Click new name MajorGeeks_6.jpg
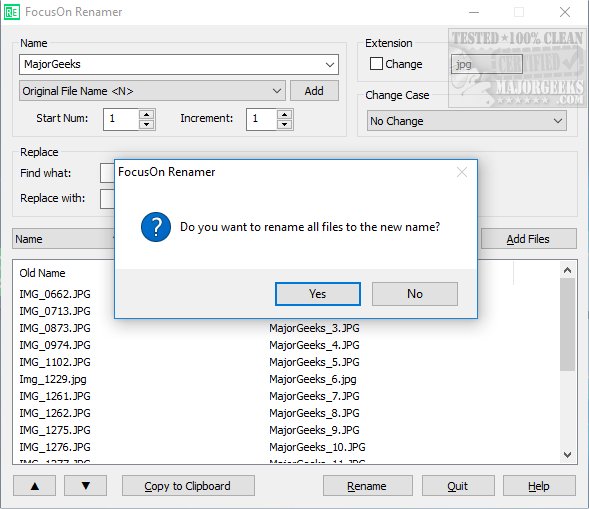 (x=313, y=379)
